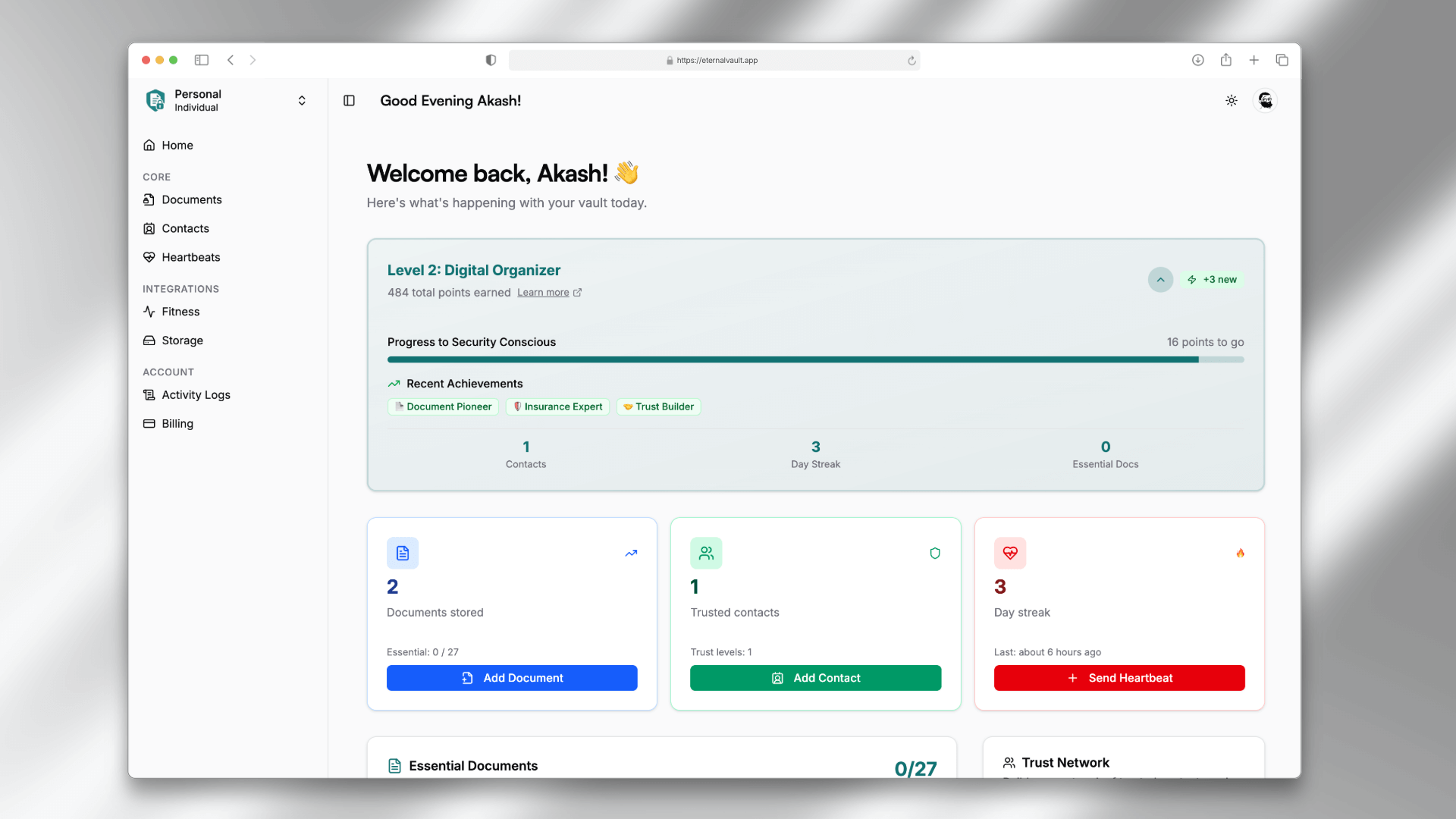
Task: Click the documents stored file icon
Action: point(403,554)
